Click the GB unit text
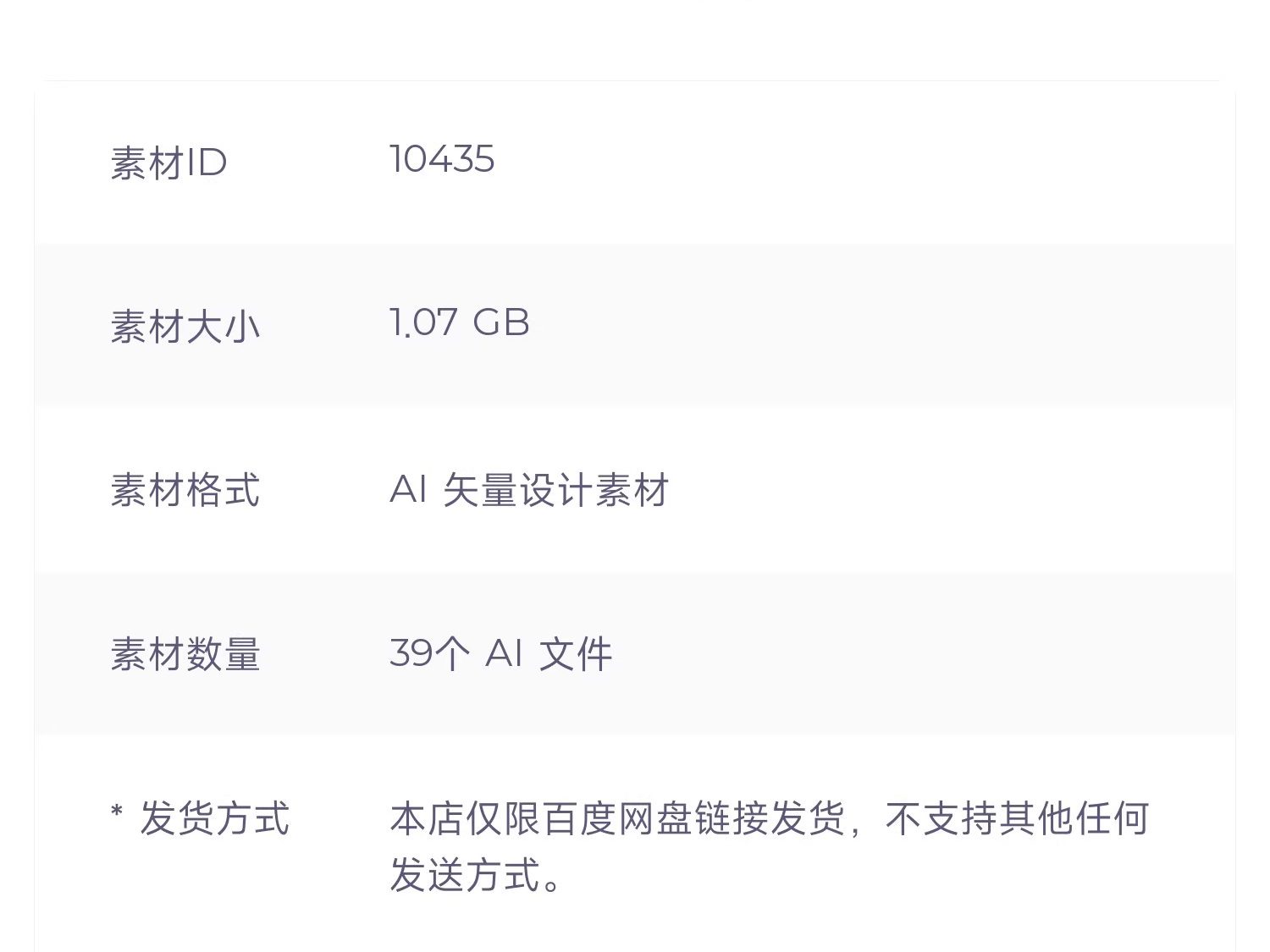The image size is (1270, 952). click(x=501, y=323)
